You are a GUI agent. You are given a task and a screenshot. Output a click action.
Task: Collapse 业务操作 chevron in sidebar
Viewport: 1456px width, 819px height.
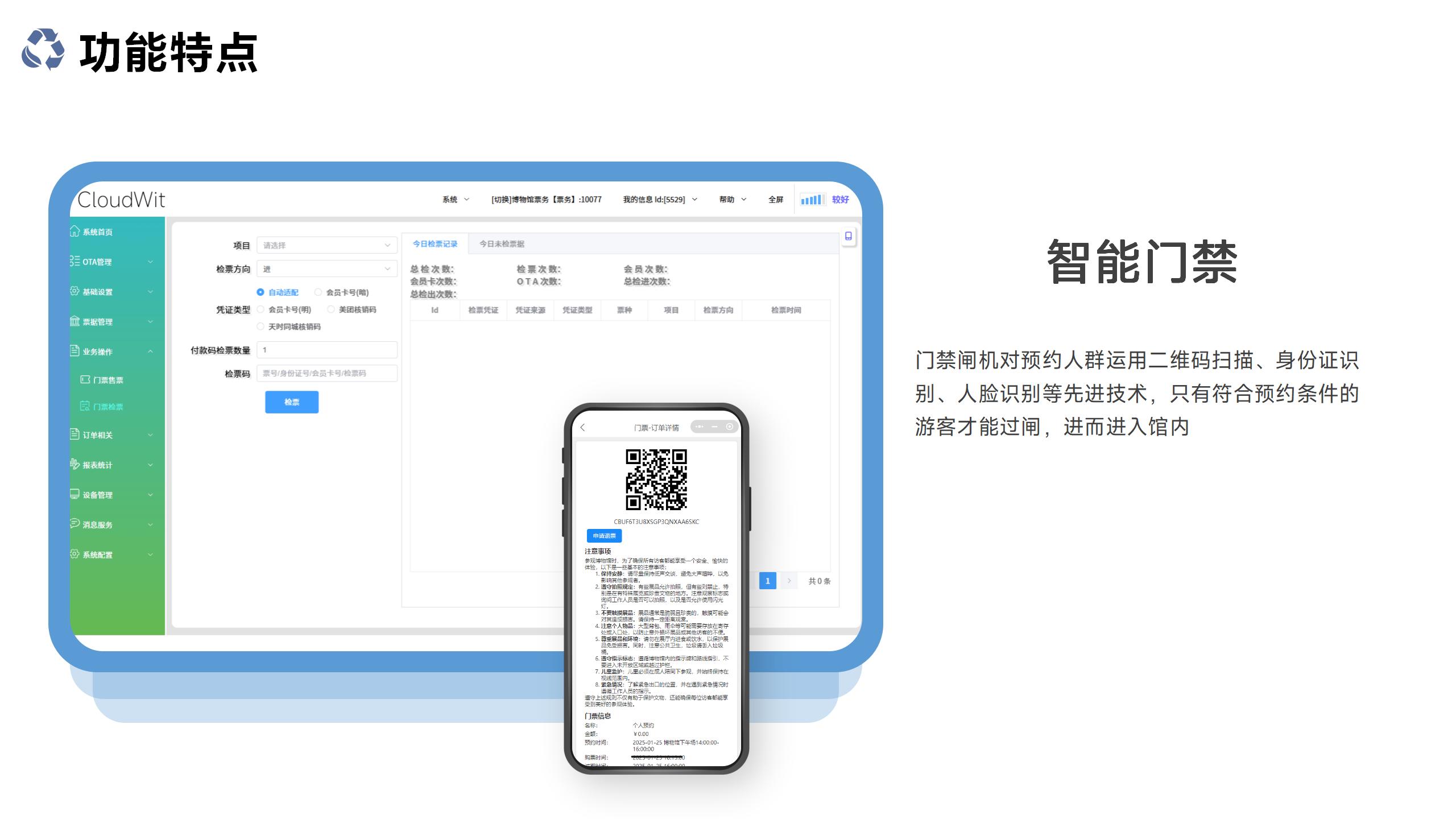151,351
